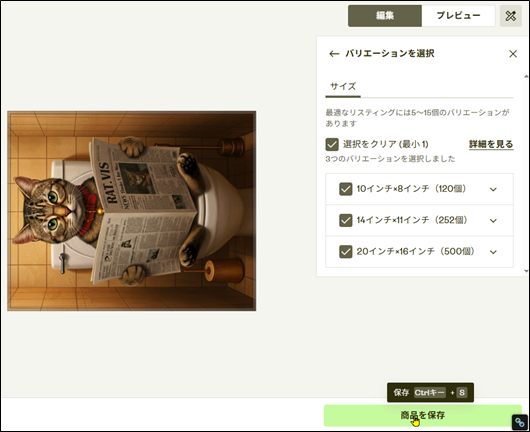Screen dimensions: 530x432
Task: Select the cat reading newspaper artwork
Action: click(131, 211)
